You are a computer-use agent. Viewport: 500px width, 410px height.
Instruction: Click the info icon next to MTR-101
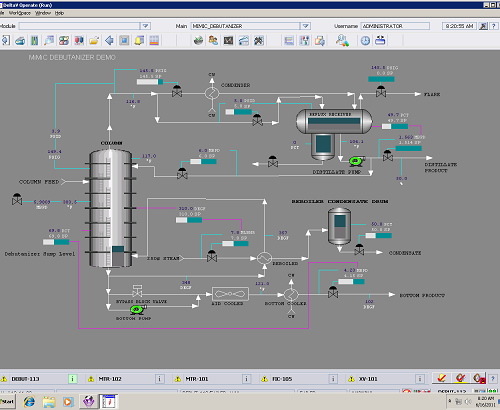[246, 379]
